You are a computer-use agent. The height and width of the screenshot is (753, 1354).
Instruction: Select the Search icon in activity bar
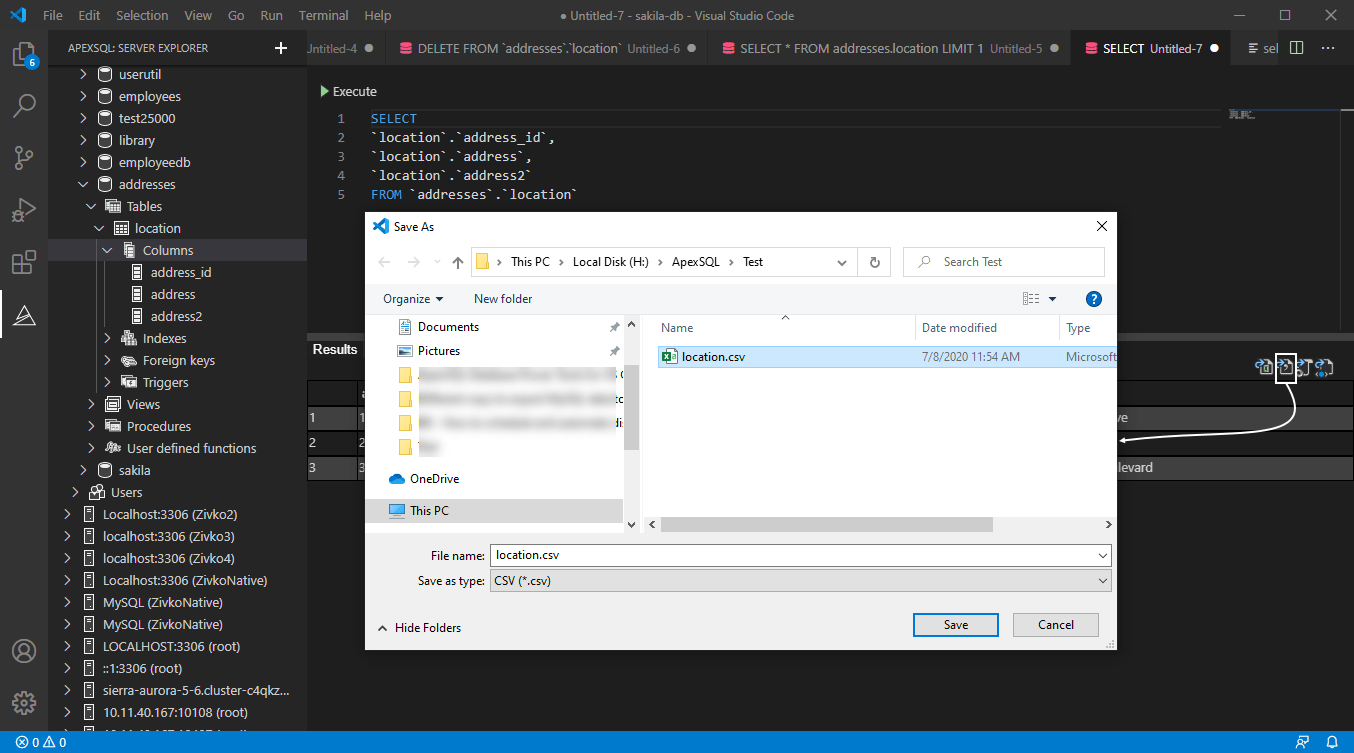(x=24, y=105)
